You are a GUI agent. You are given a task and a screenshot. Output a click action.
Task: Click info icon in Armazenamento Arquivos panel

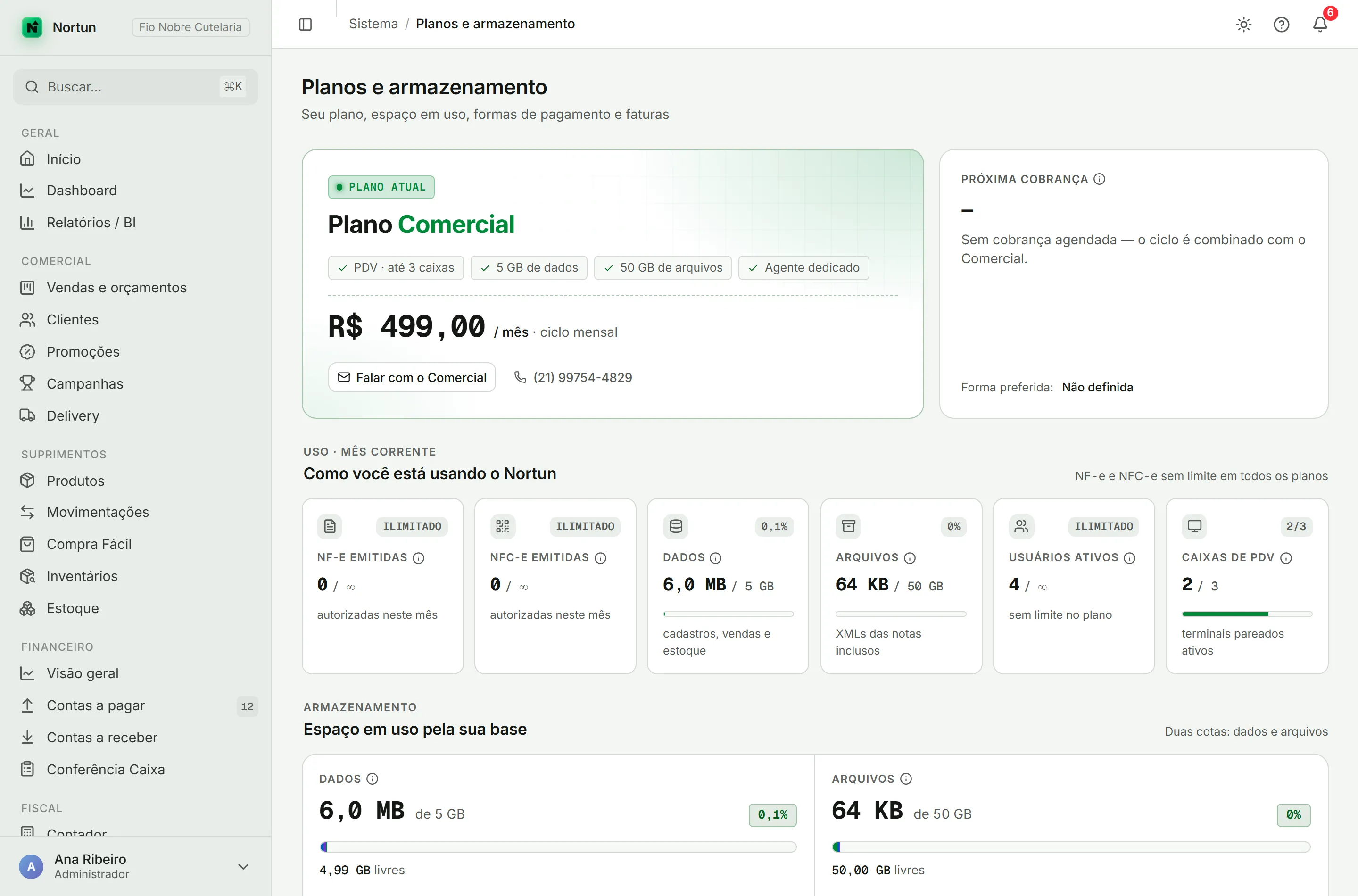coord(906,778)
